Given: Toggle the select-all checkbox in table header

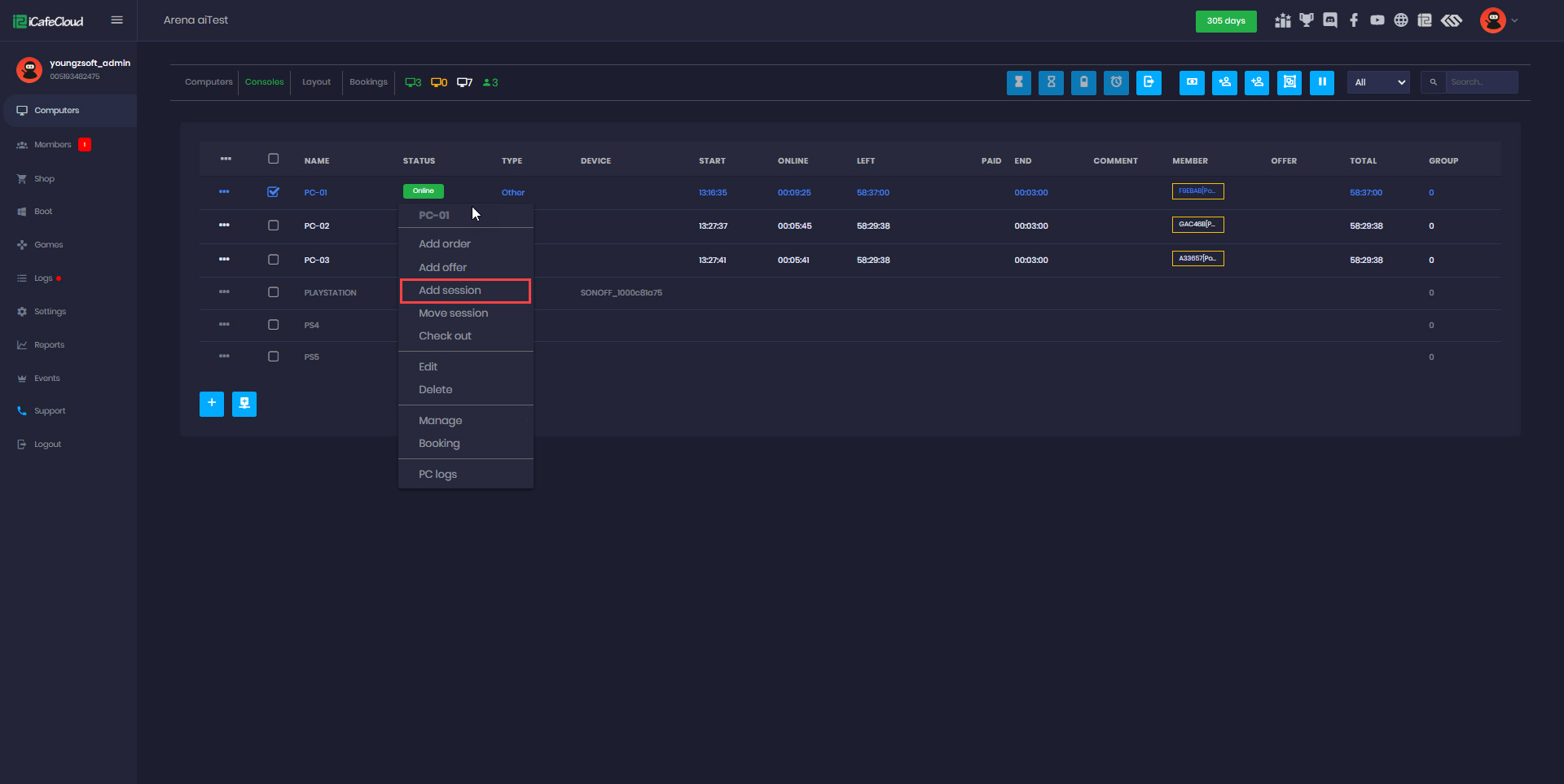Looking at the screenshot, I should (x=274, y=160).
